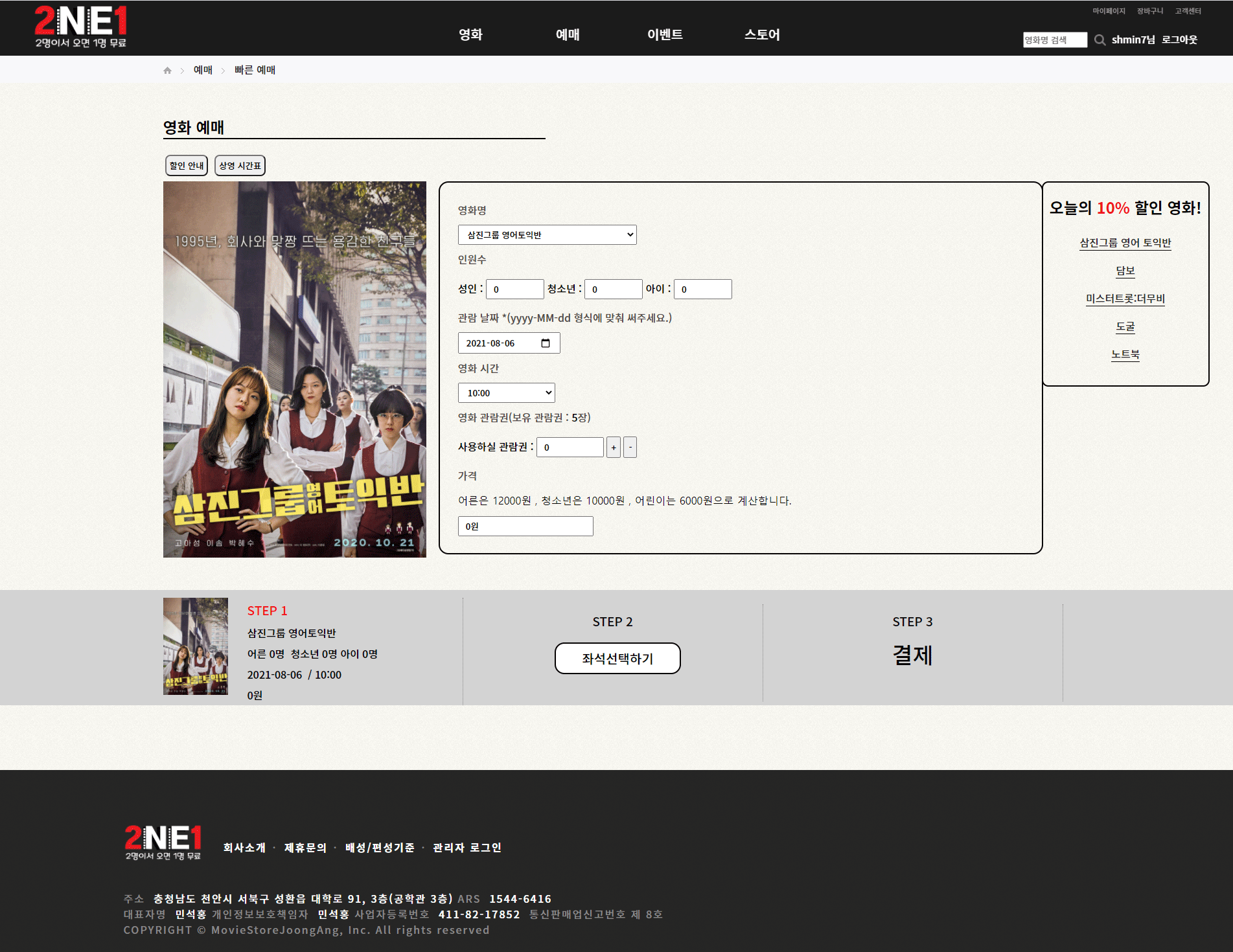Screen dimensions: 1233x952
Task: Click the 사용하실 관람권 input field
Action: [x=570, y=448]
